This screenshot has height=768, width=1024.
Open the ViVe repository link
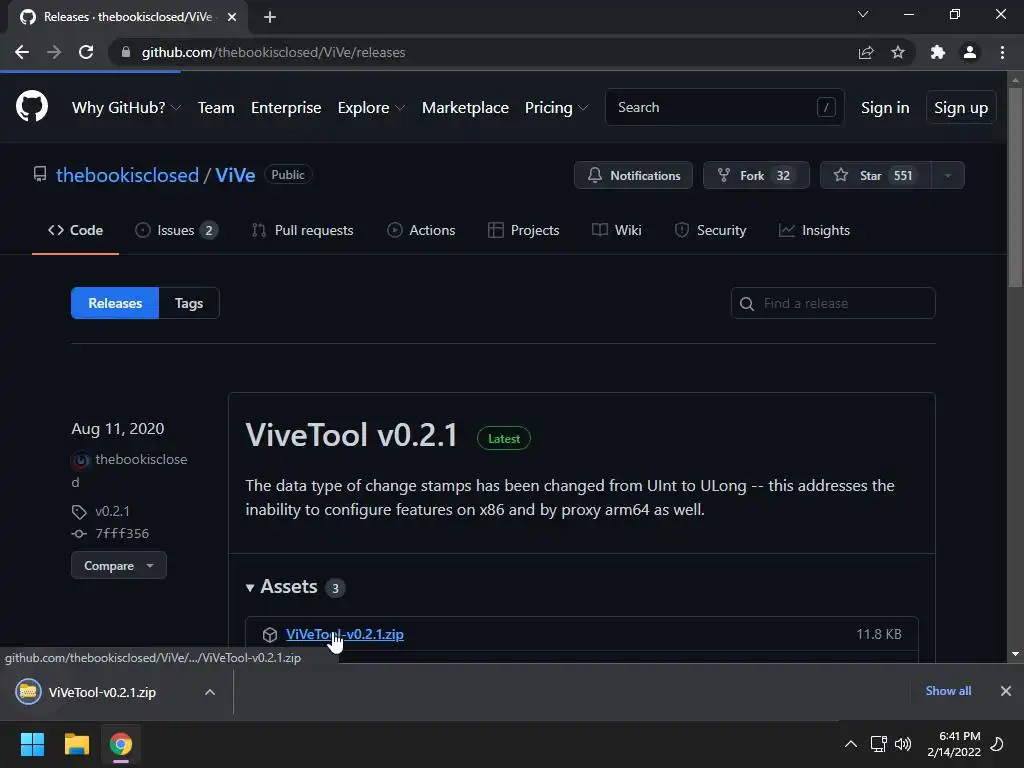point(235,175)
